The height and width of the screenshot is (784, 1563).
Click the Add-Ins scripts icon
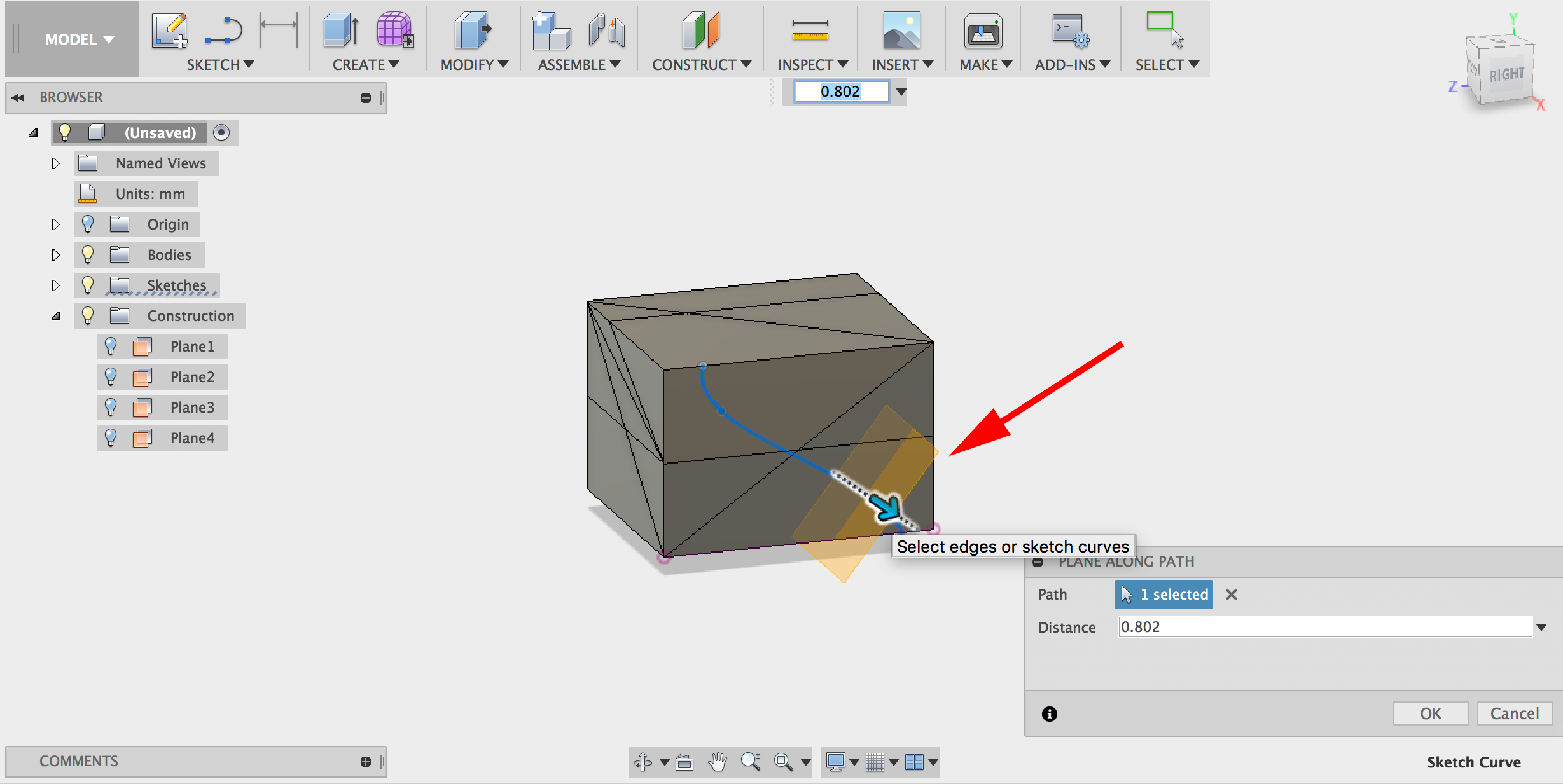[x=1071, y=31]
